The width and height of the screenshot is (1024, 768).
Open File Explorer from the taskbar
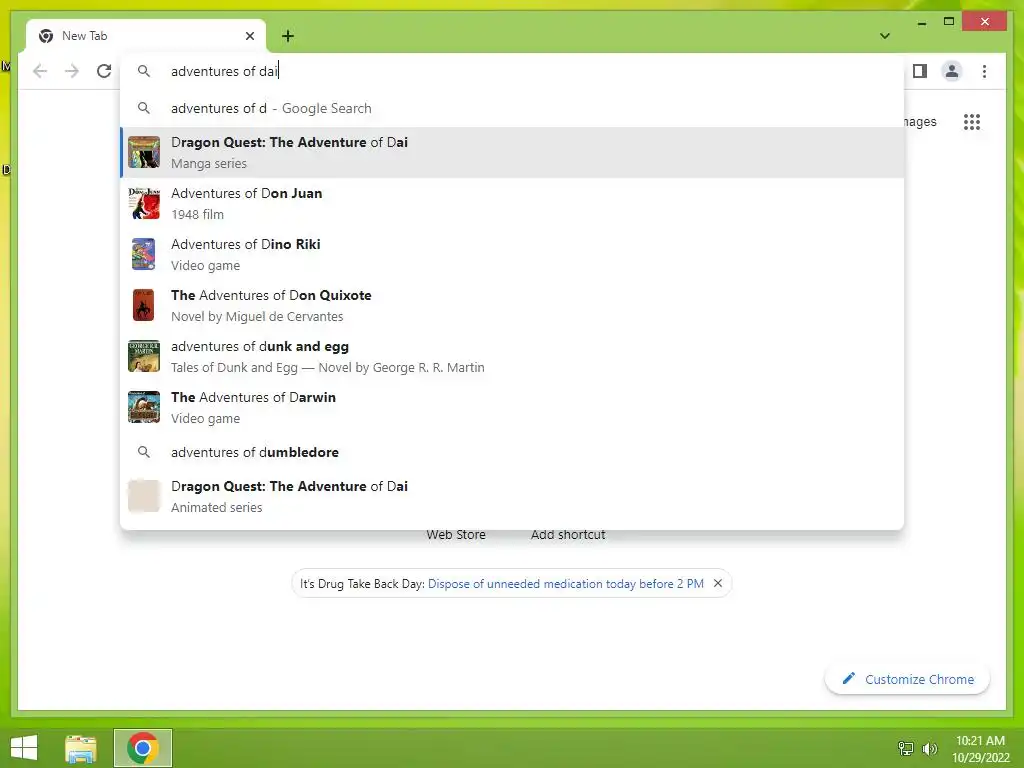pos(80,748)
